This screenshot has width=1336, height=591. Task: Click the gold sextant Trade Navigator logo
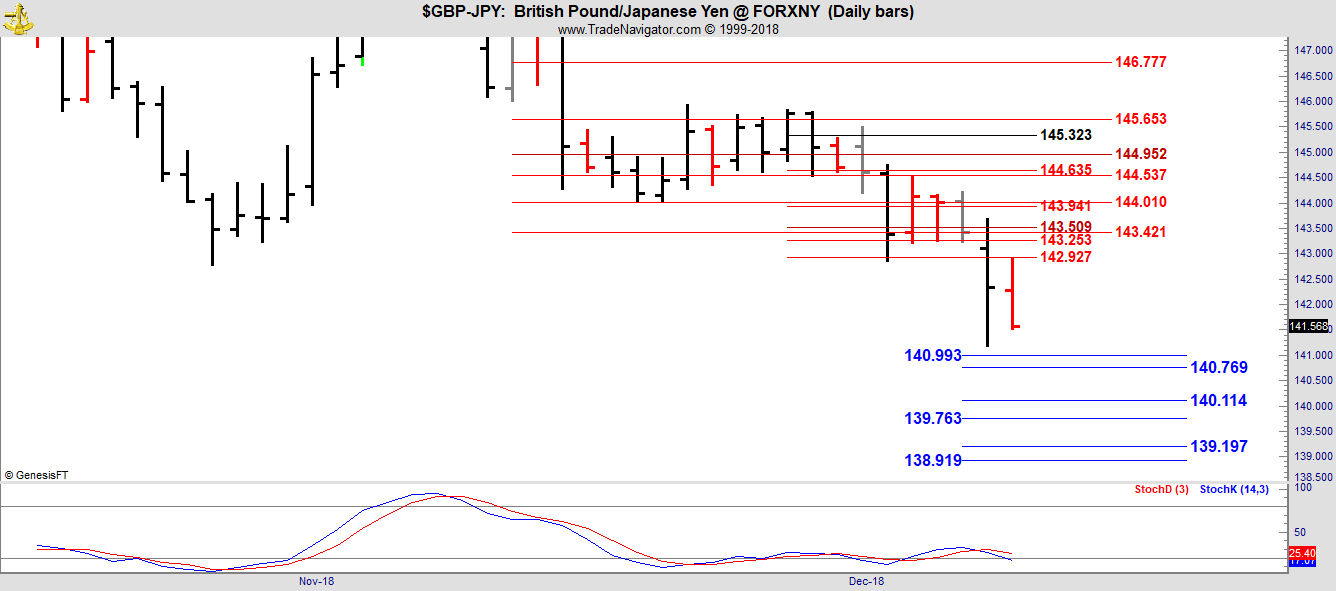pyautogui.click(x=18, y=16)
